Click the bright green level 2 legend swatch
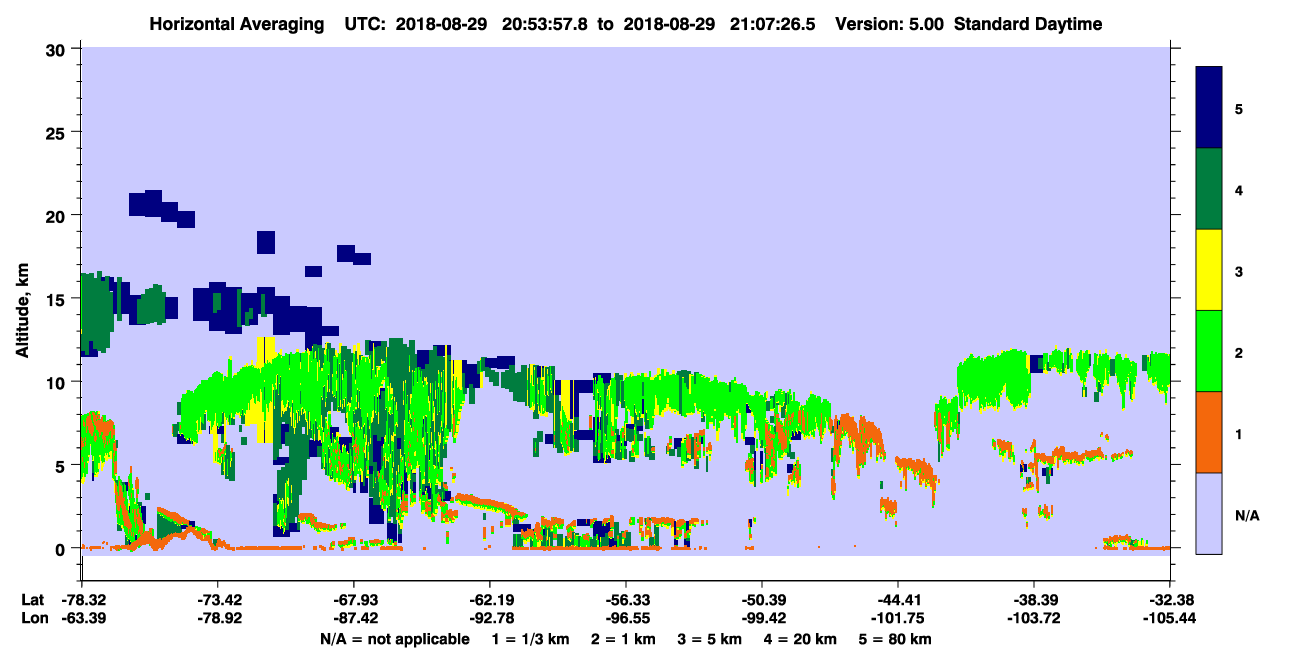This screenshot has height=667, width=1300. tap(1209, 351)
